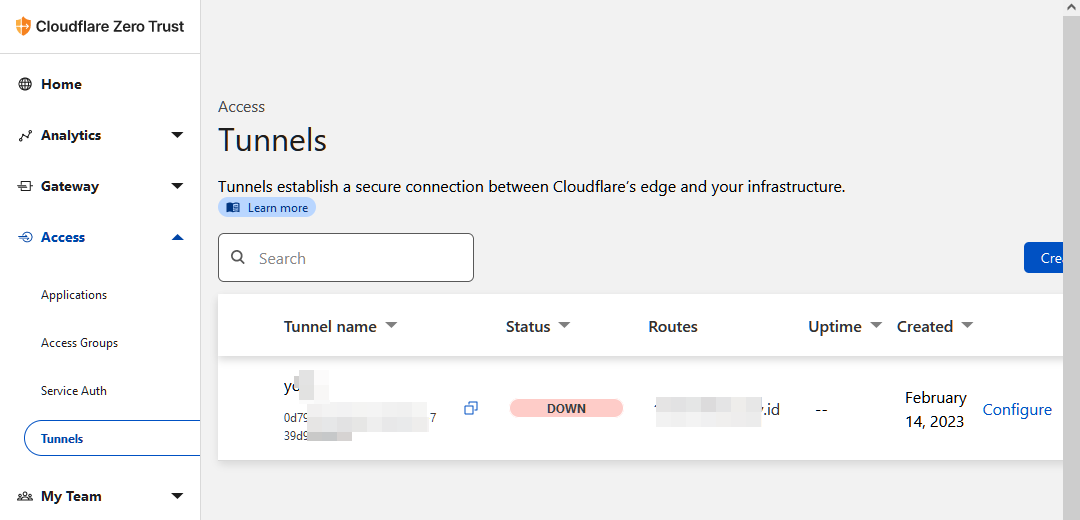Expand the Analytics menu arrow
The height and width of the screenshot is (520, 1080).
[x=177, y=136]
